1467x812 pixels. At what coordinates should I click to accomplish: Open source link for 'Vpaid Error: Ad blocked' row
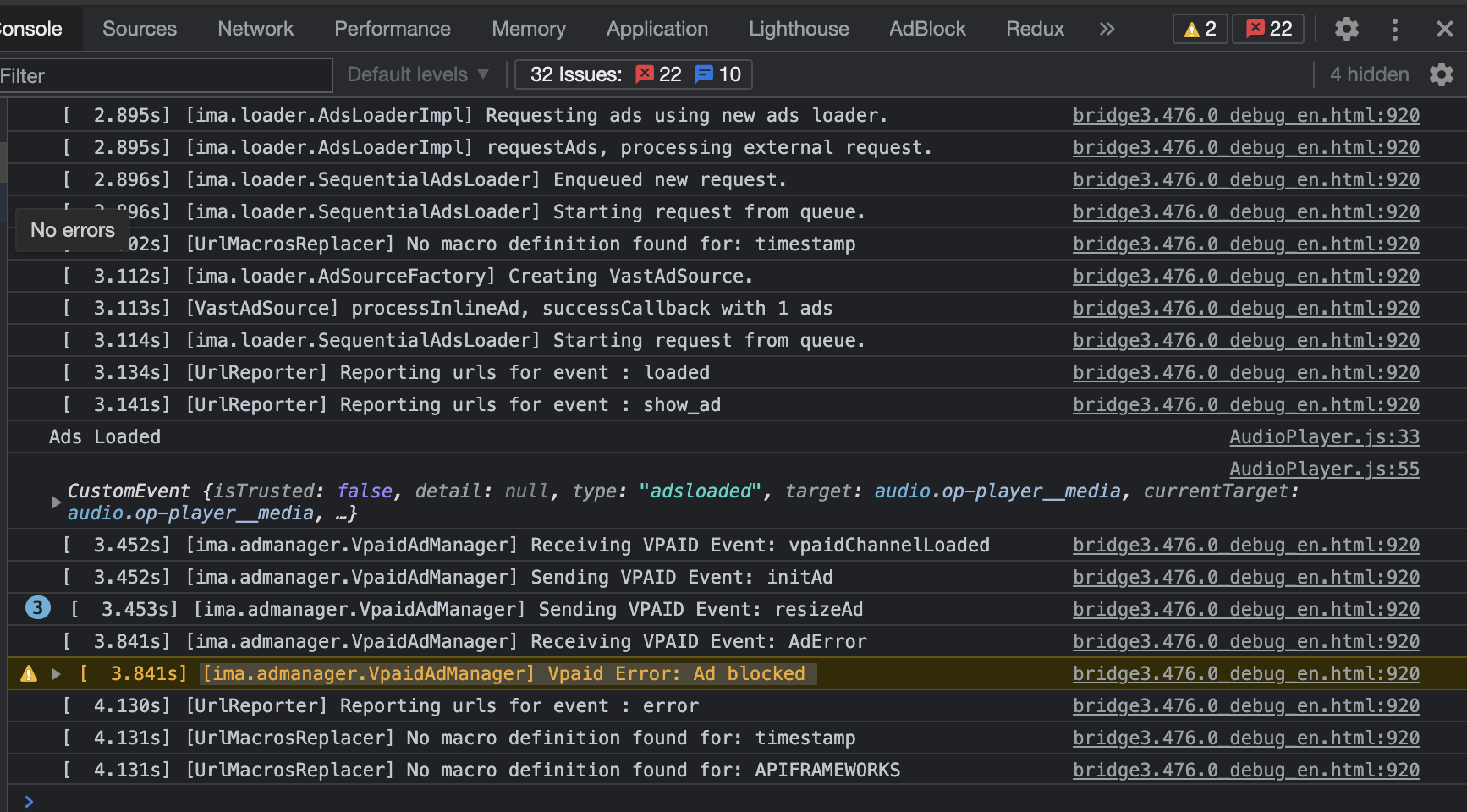pos(1246,673)
